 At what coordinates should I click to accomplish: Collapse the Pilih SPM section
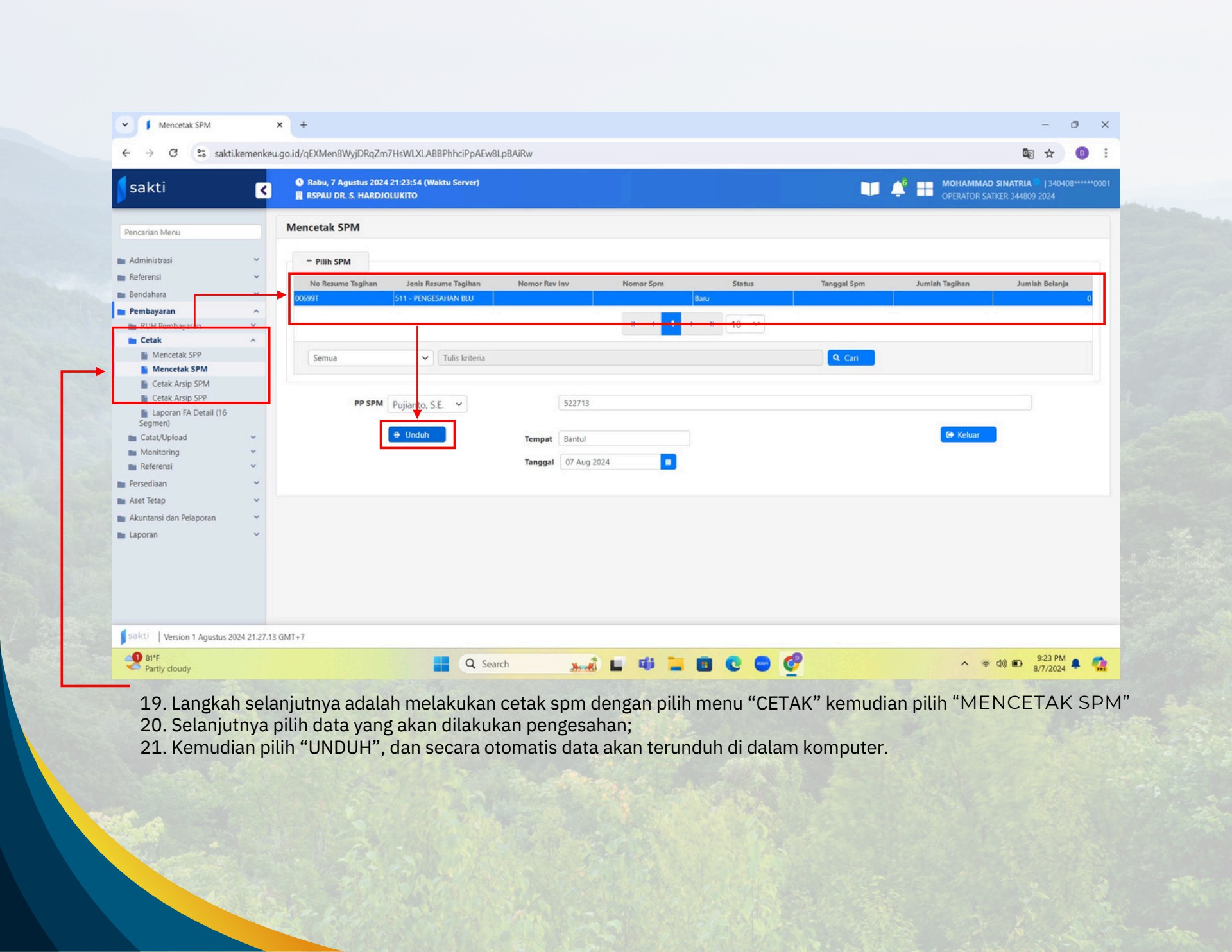[x=309, y=262]
